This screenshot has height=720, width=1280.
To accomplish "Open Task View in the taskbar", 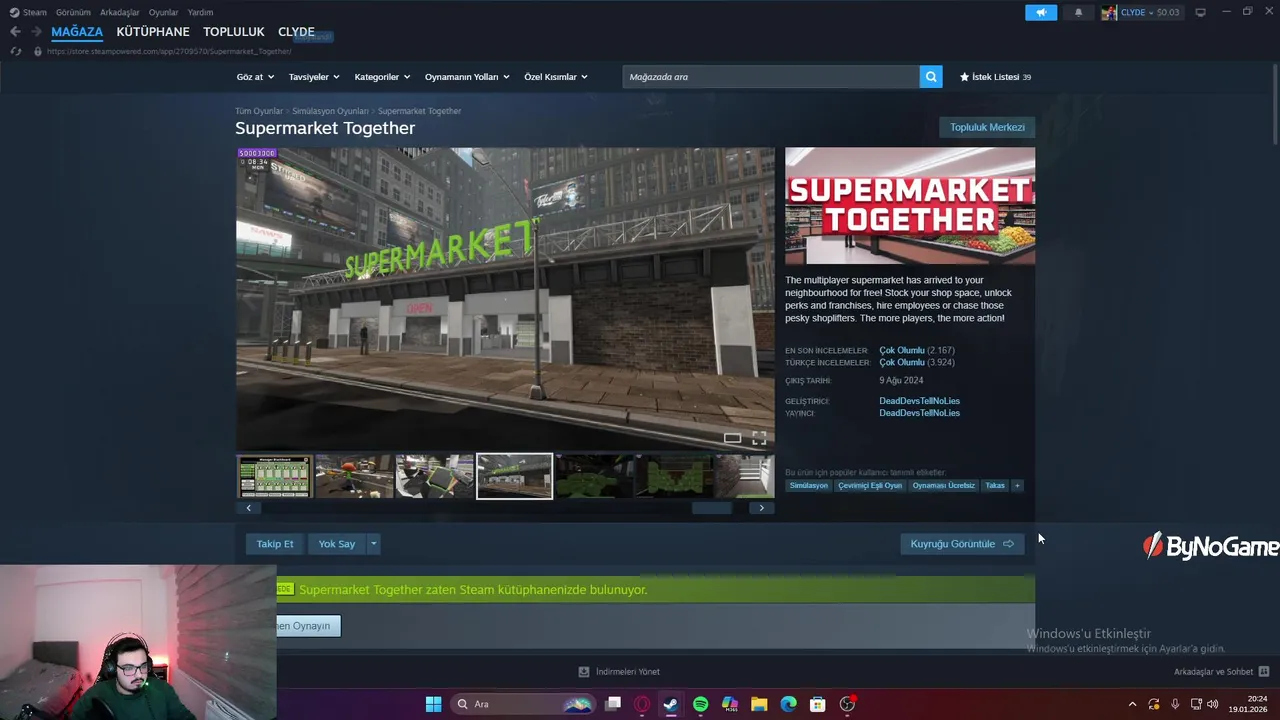I will [613, 704].
